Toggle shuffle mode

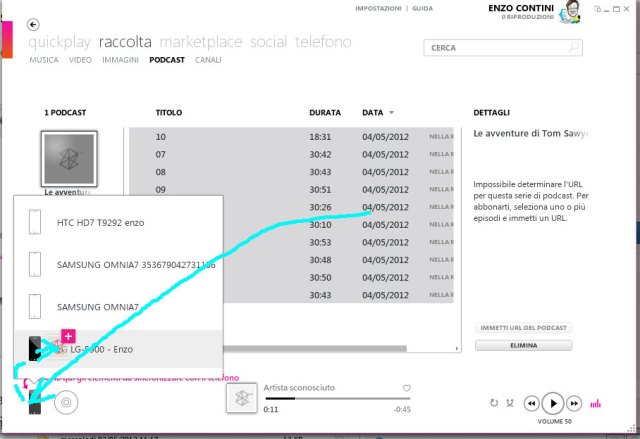pos(511,403)
